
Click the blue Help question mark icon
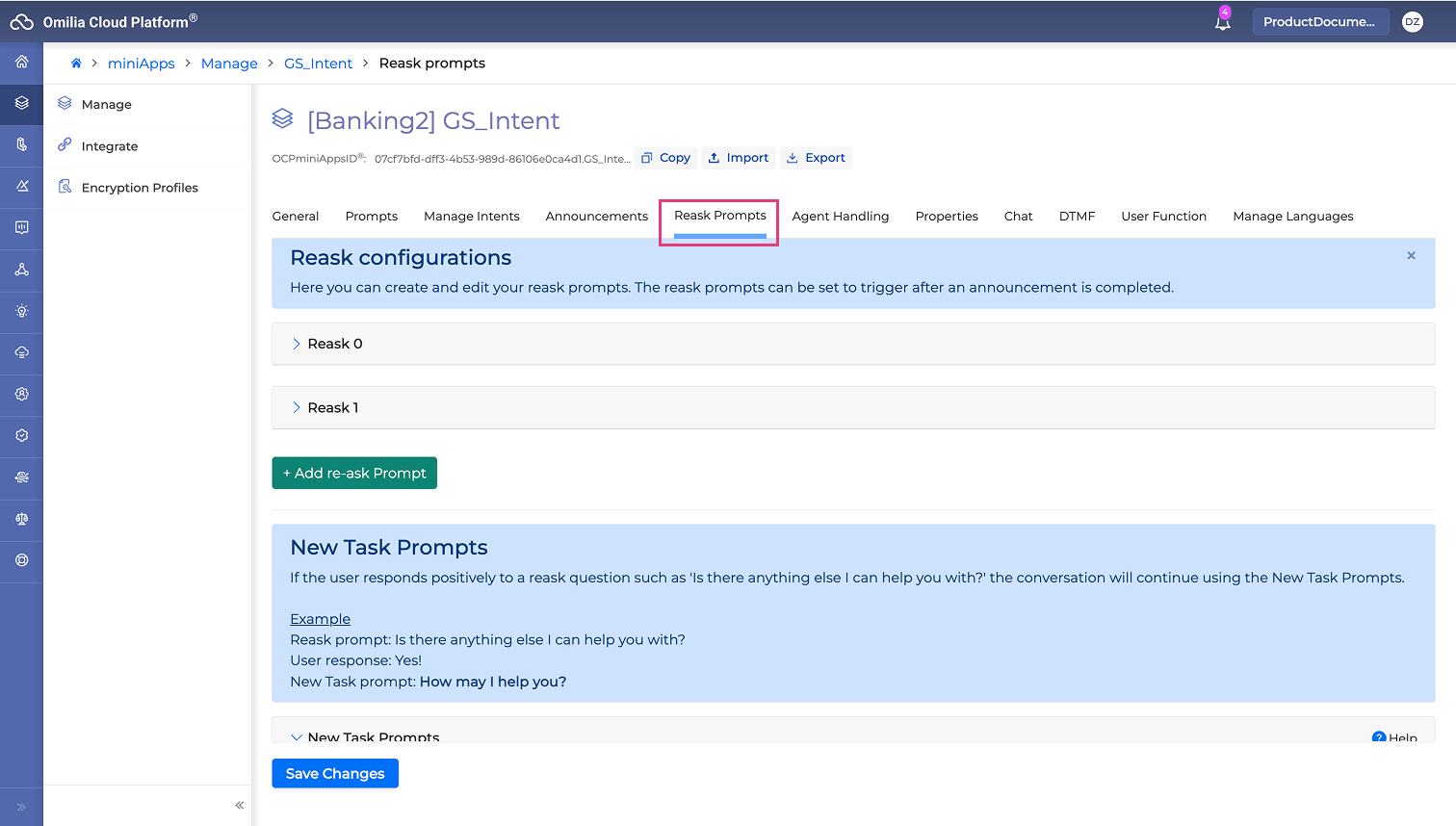1379,737
